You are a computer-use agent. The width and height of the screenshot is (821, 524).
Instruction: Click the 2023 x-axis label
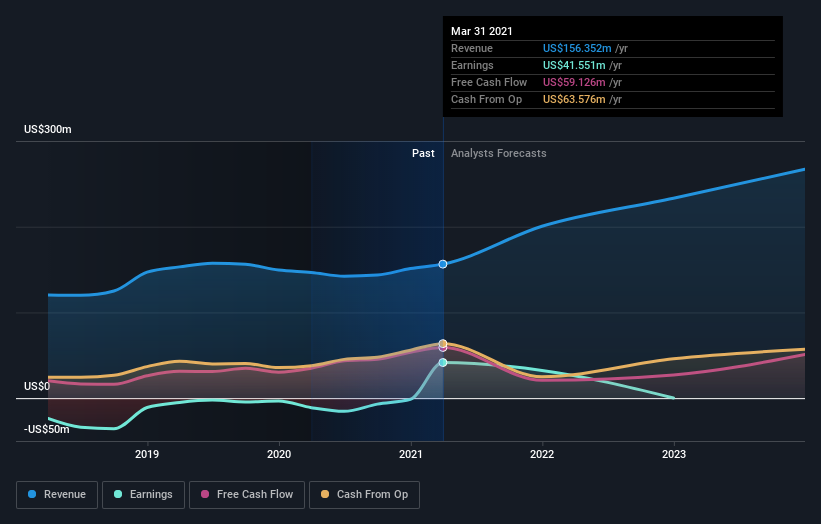(674, 454)
